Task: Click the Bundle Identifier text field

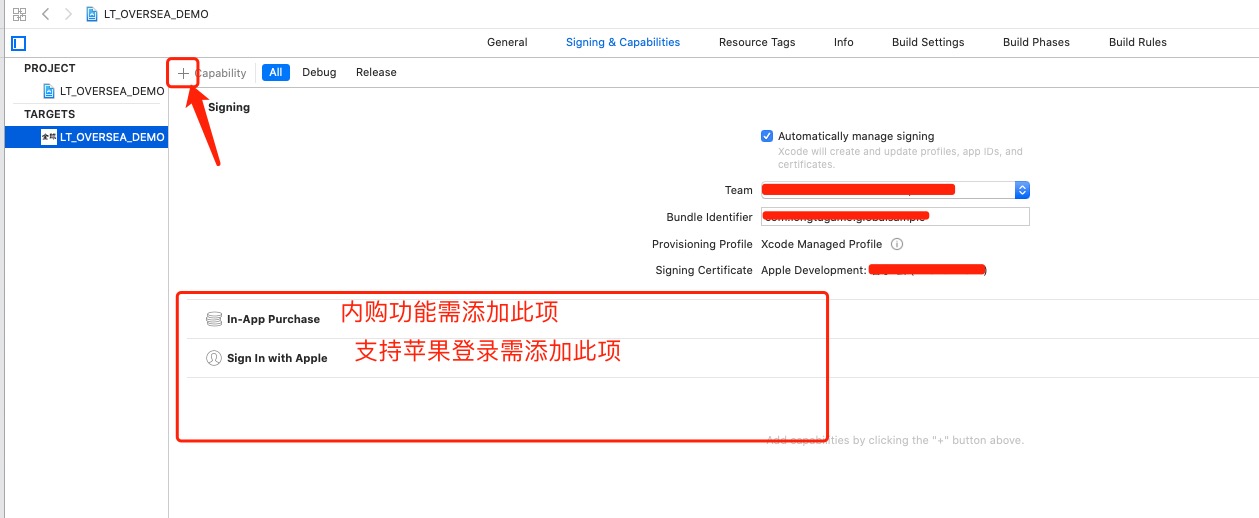Action: [894, 217]
